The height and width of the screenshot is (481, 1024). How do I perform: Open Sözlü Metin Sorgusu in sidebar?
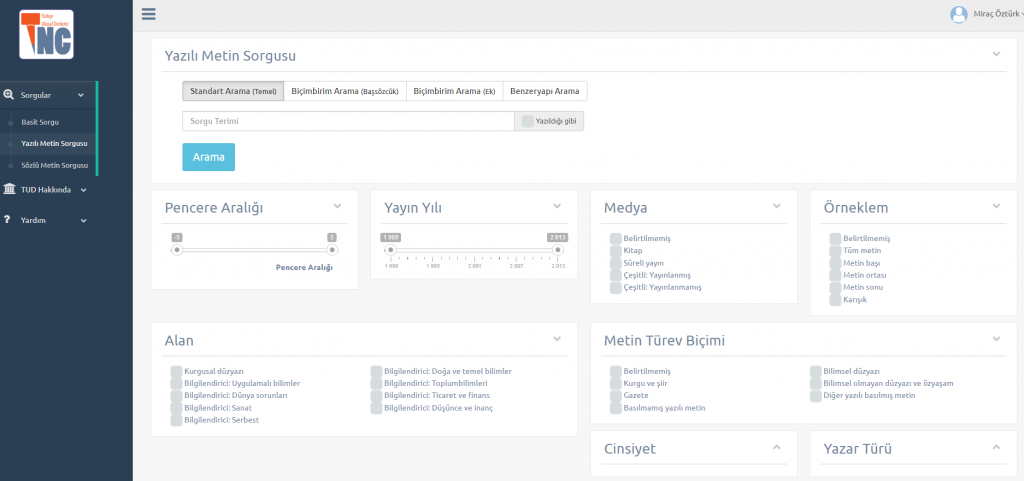click(54, 165)
